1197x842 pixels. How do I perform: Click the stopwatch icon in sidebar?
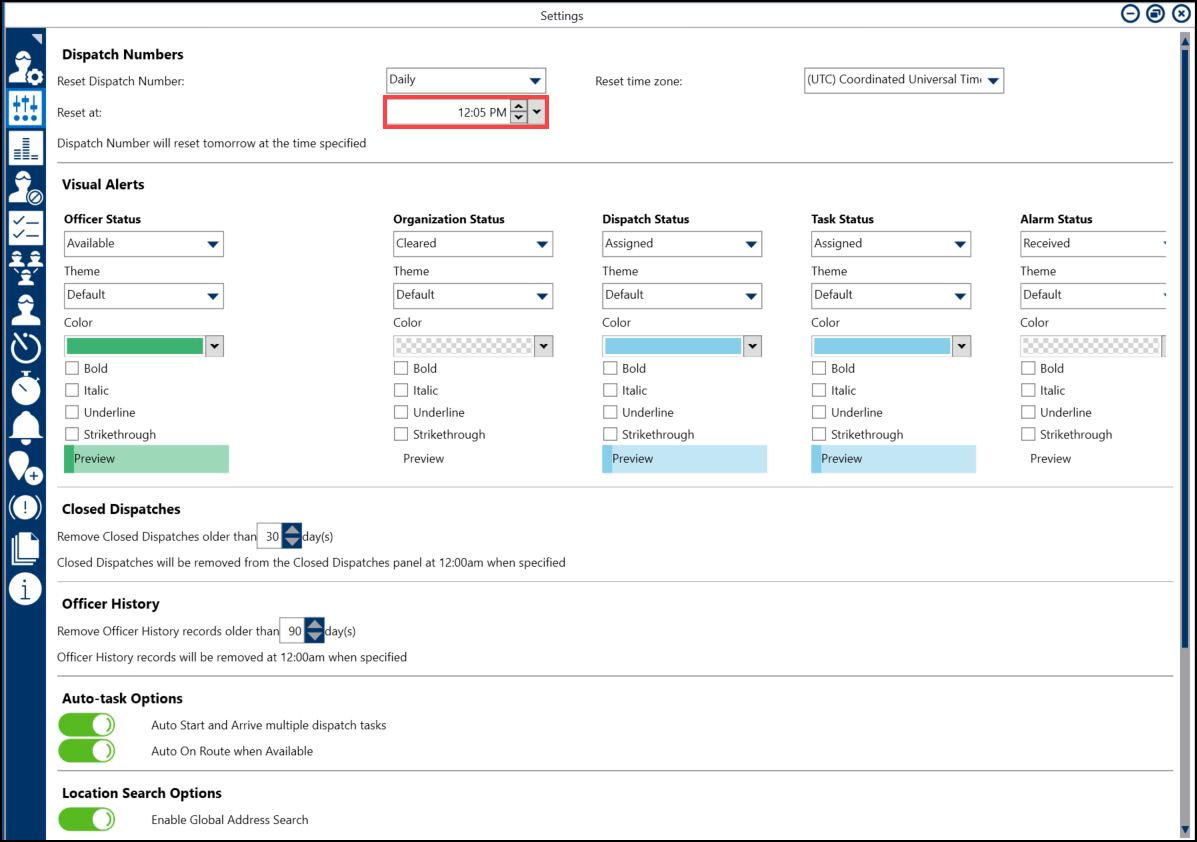25,388
